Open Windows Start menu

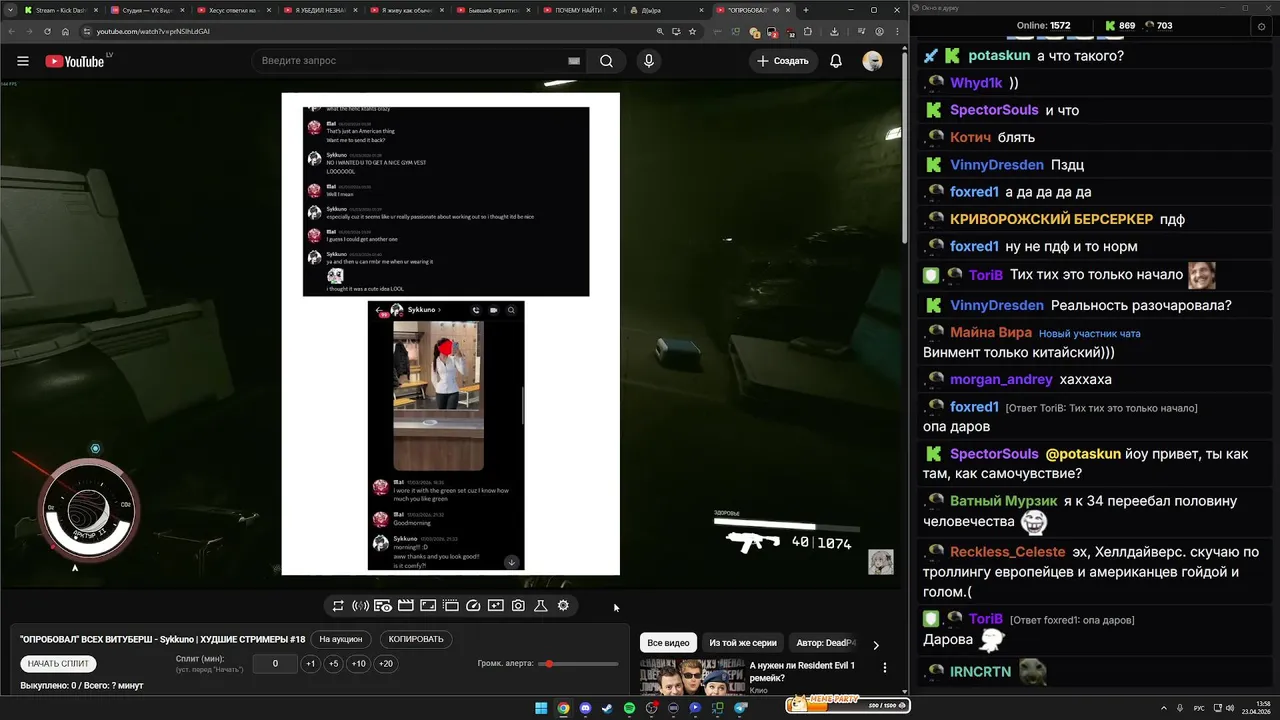541,708
